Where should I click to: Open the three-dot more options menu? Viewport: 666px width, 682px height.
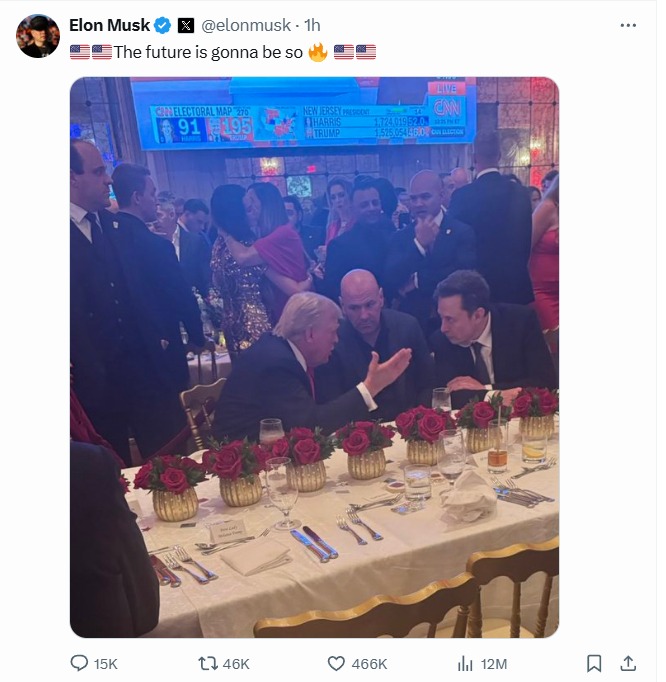tap(628, 26)
